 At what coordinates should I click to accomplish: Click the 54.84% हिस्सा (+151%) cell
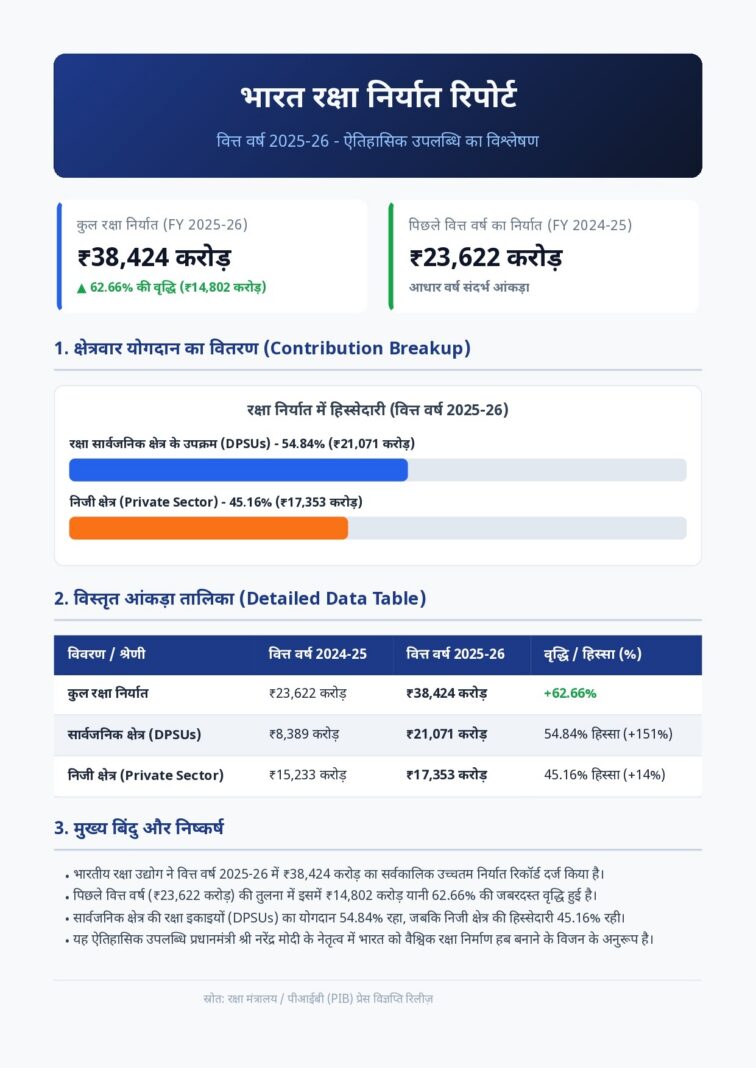608,734
